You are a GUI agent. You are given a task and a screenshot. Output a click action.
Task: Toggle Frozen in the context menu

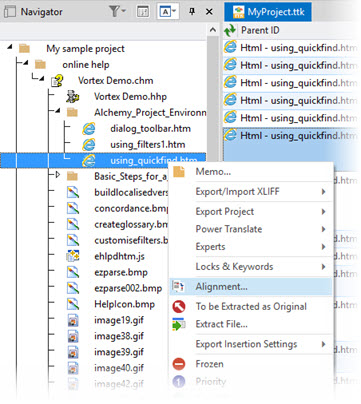(251, 364)
